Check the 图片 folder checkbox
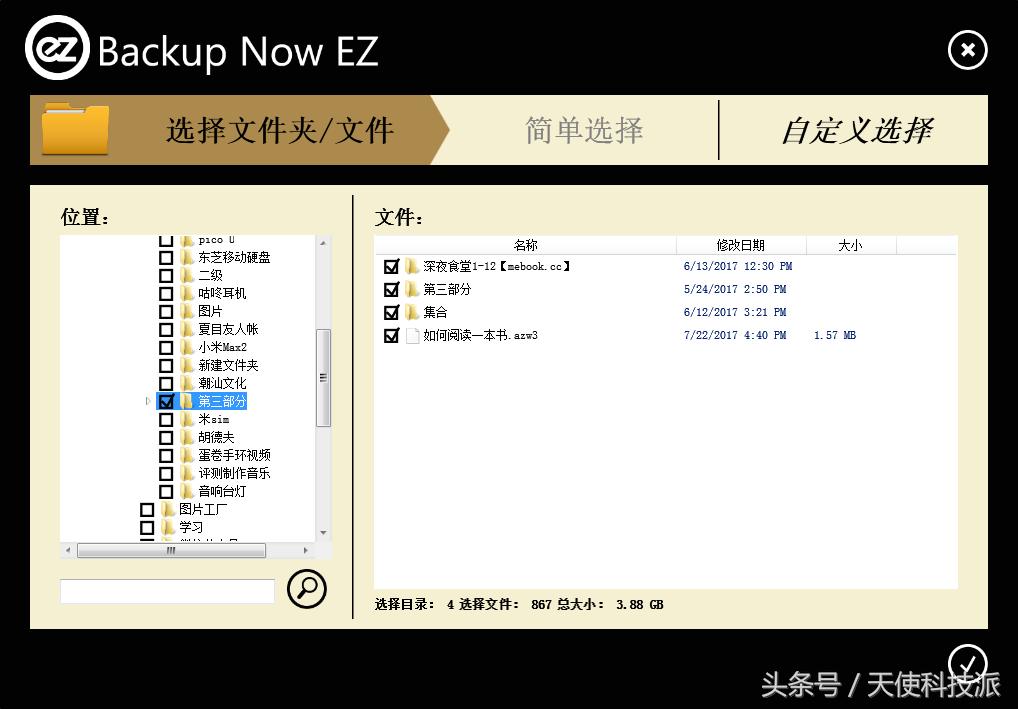This screenshot has height=709, width=1018. point(166,312)
